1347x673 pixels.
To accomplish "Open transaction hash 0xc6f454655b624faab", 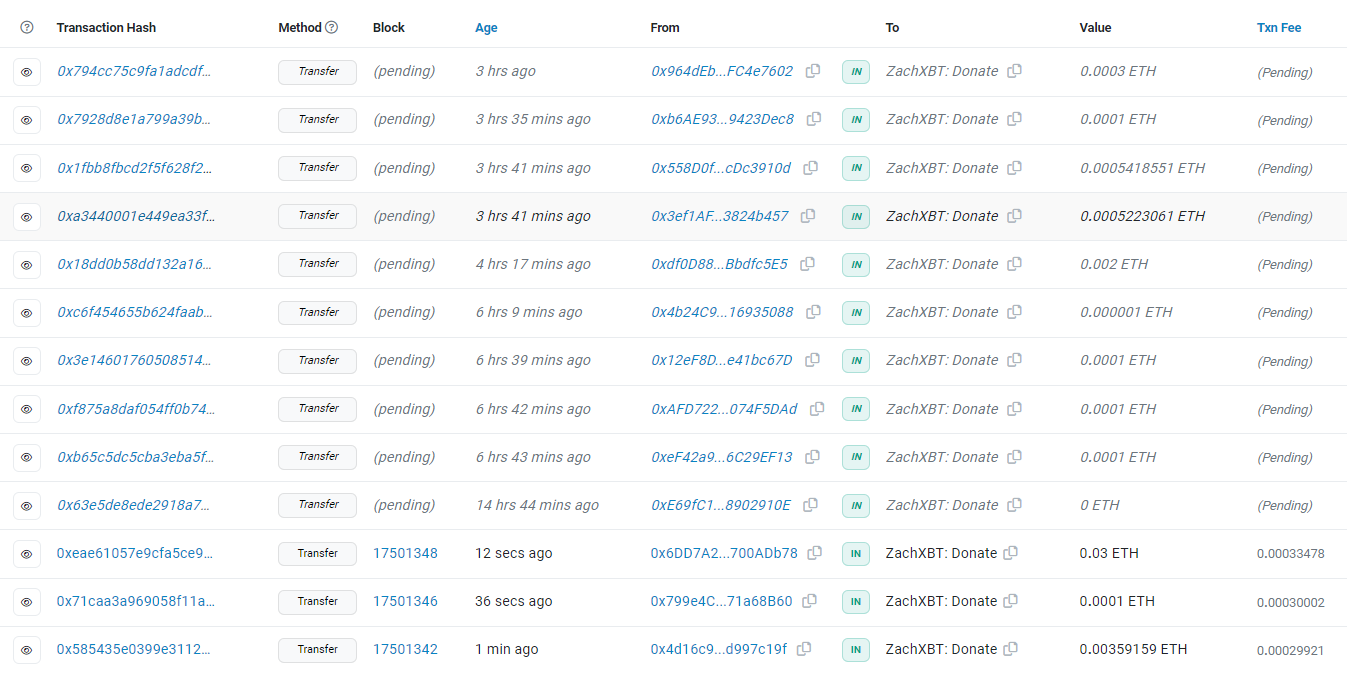I will click(x=135, y=312).
